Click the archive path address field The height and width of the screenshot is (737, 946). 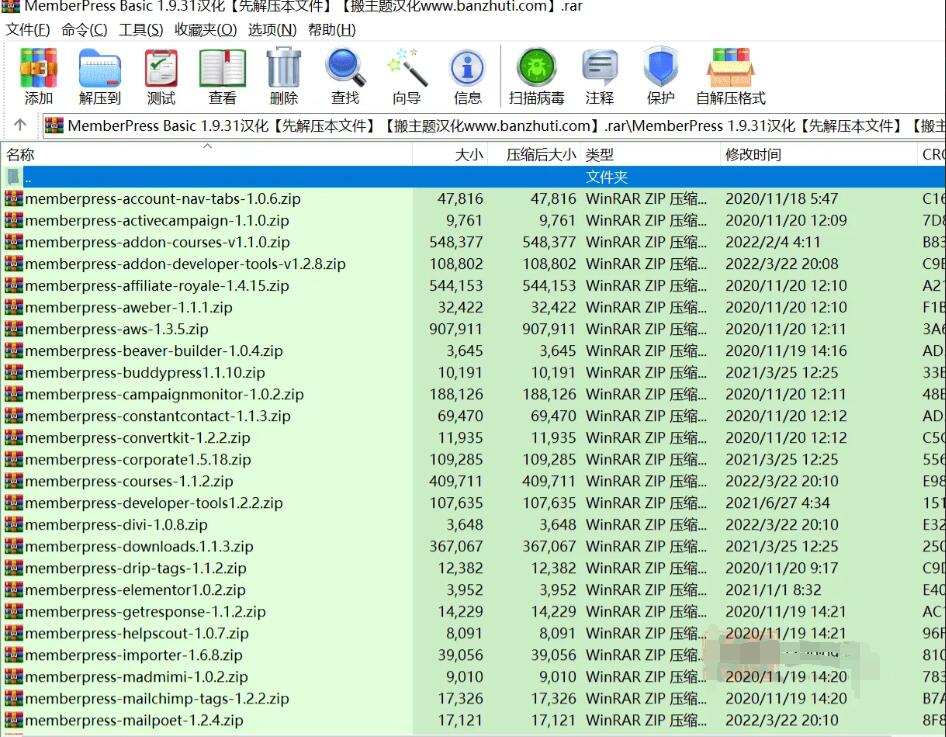pyautogui.click(x=494, y=125)
